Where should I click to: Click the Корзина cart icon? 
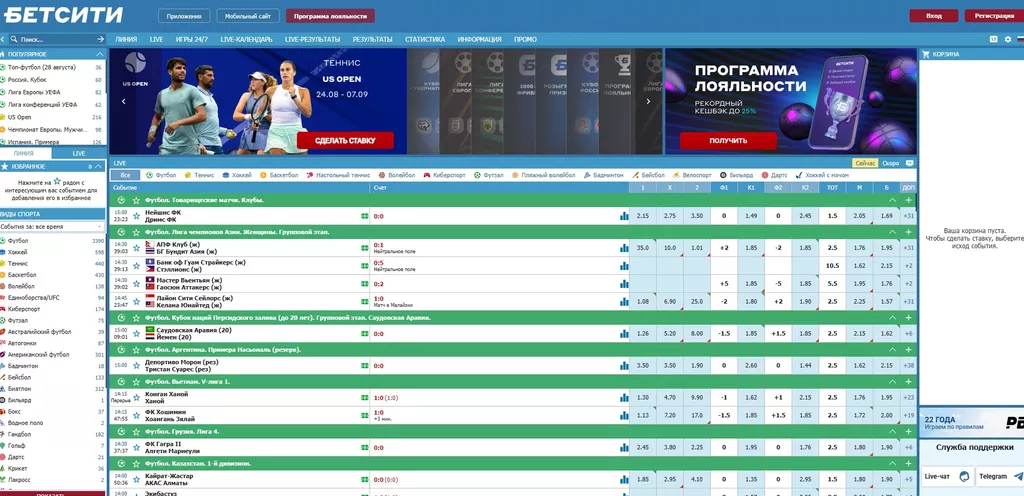(925, 55)
